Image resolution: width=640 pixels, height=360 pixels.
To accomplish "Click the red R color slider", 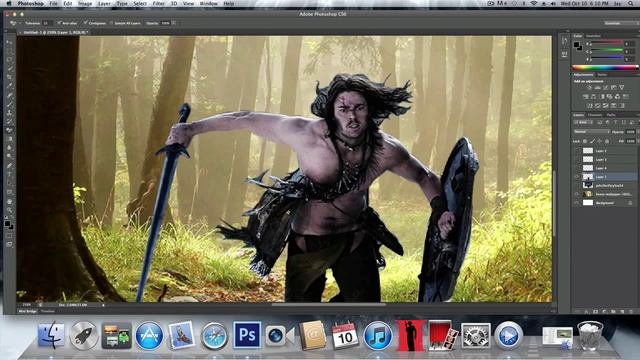I will tap(607, 43).
